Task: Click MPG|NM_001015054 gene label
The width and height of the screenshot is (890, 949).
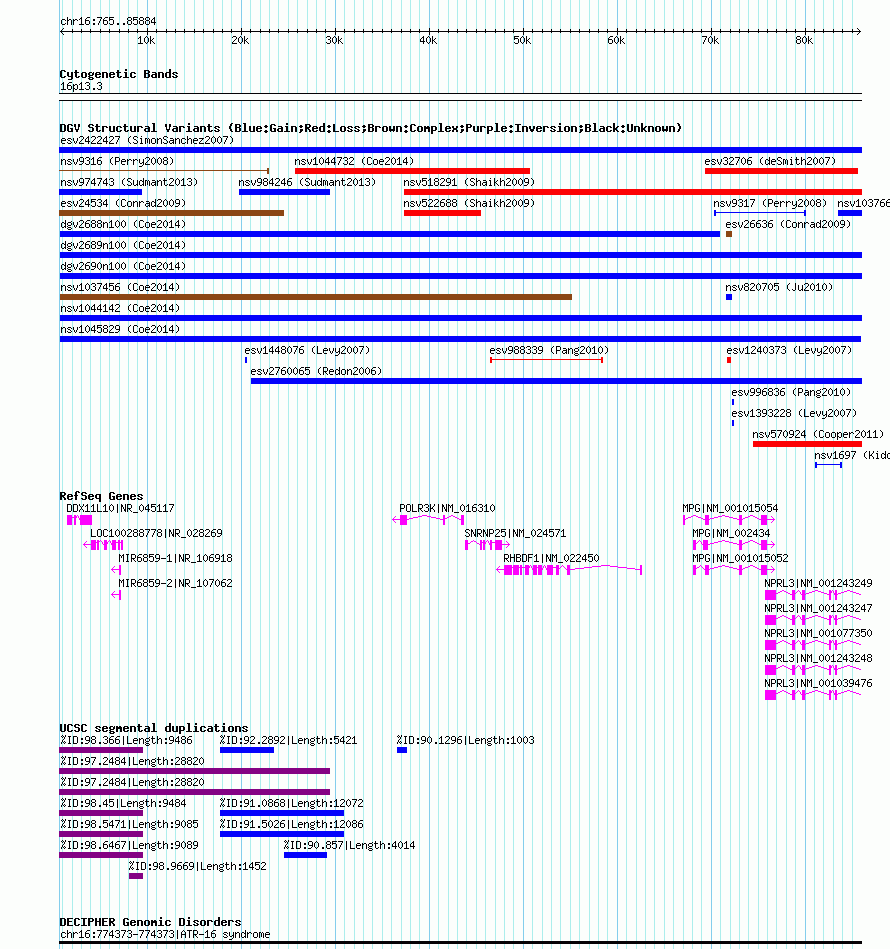Action: pyautogui.click(x=730, y=508)
